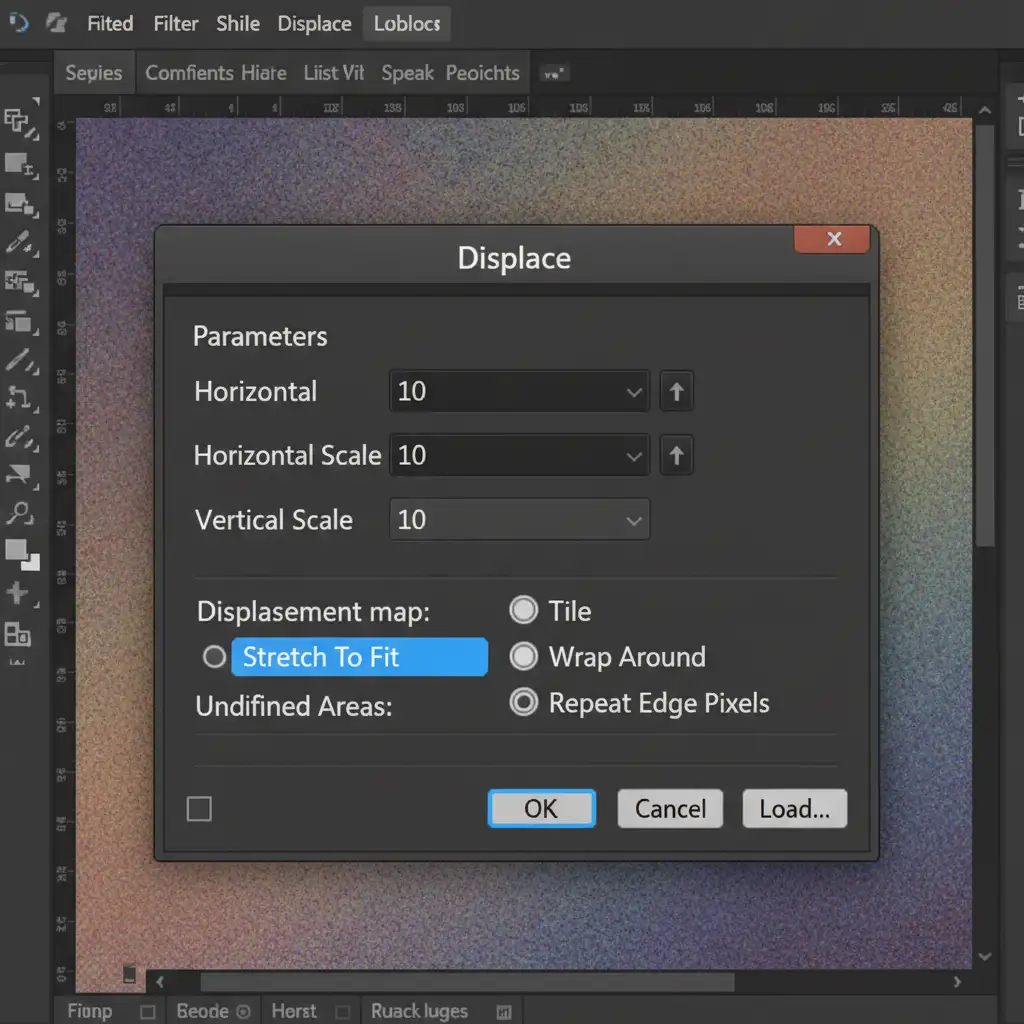The height and width of the screenshot is (1024, 1024).
Task: Select the Eyedropper tool in left toolbar
Action: pyautogui.click(x=18, y=242)
